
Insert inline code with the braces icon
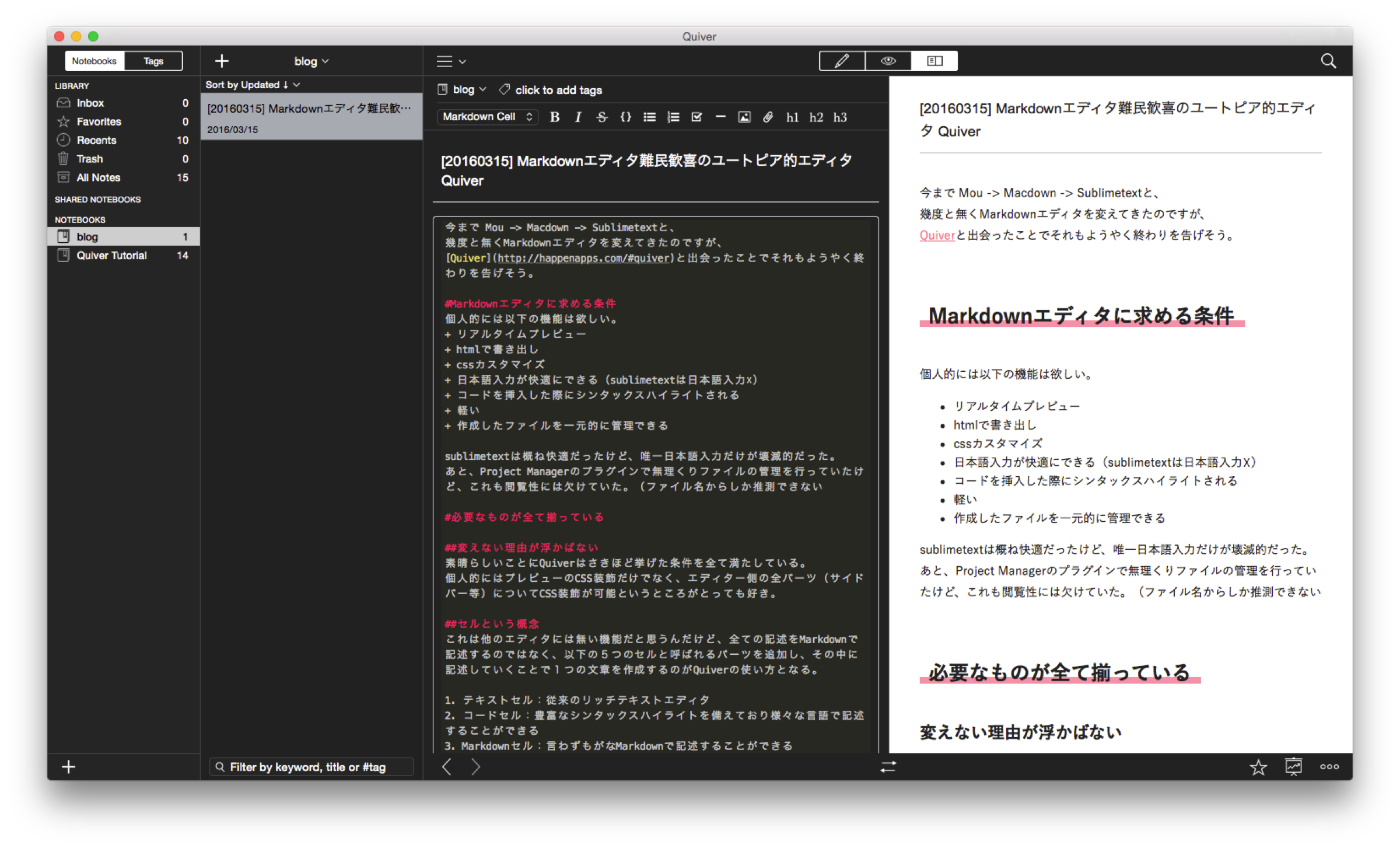coord(625,117)
